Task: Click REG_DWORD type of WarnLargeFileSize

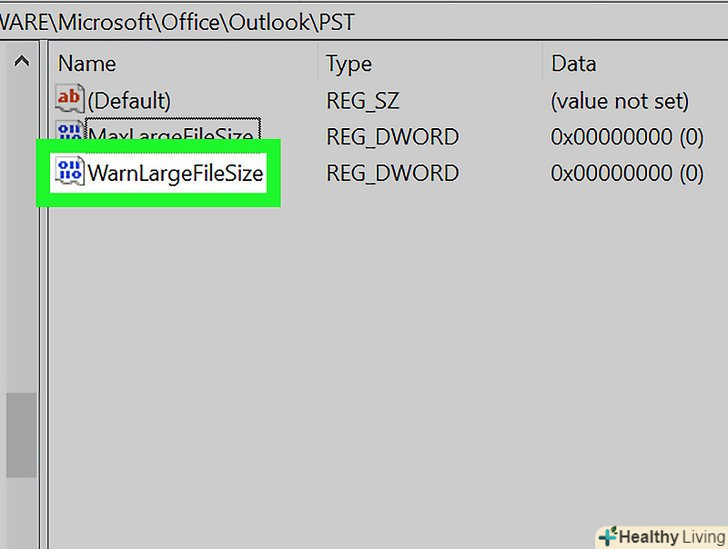Action: 392,173
